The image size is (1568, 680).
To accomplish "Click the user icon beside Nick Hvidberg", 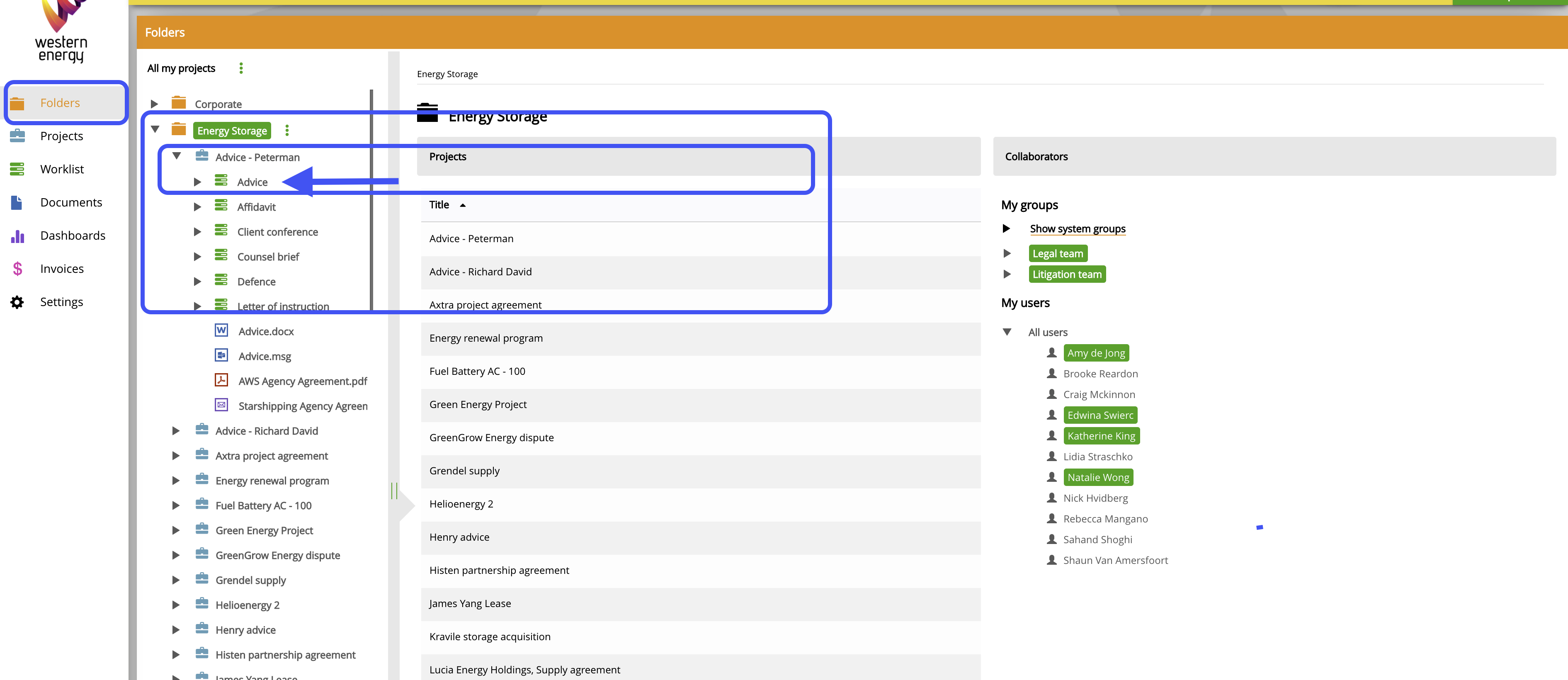I will pos(1052,498).
